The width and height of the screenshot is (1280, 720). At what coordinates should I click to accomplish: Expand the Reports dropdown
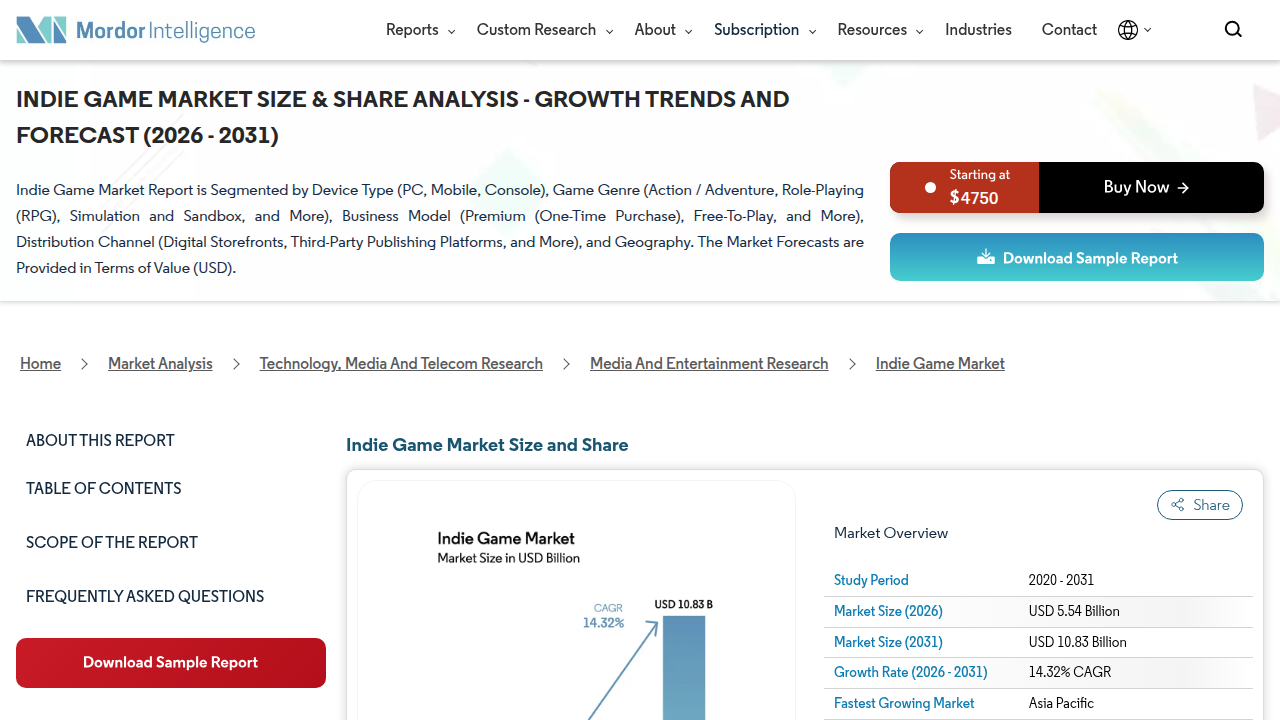(420, 30)
